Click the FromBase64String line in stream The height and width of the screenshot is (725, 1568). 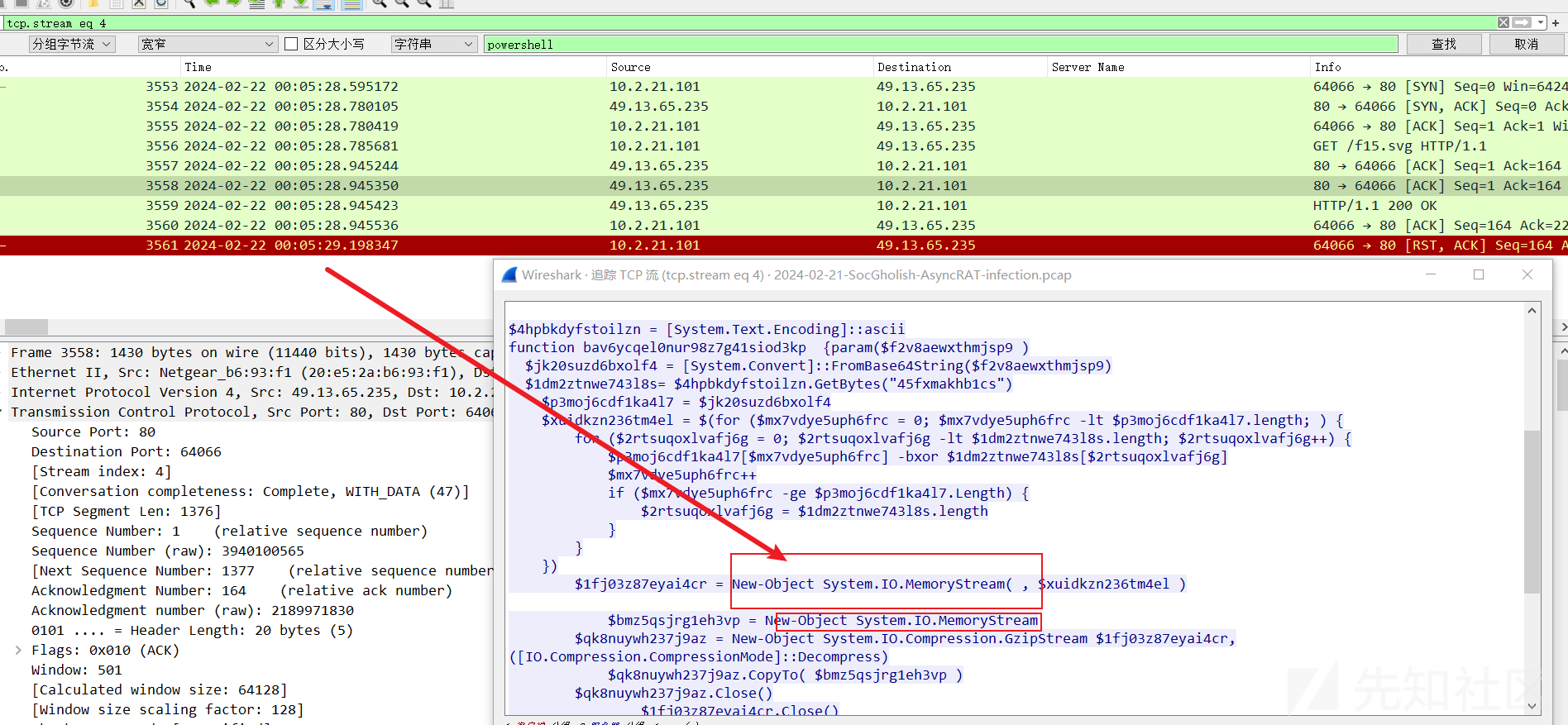(x=819, y=365)
